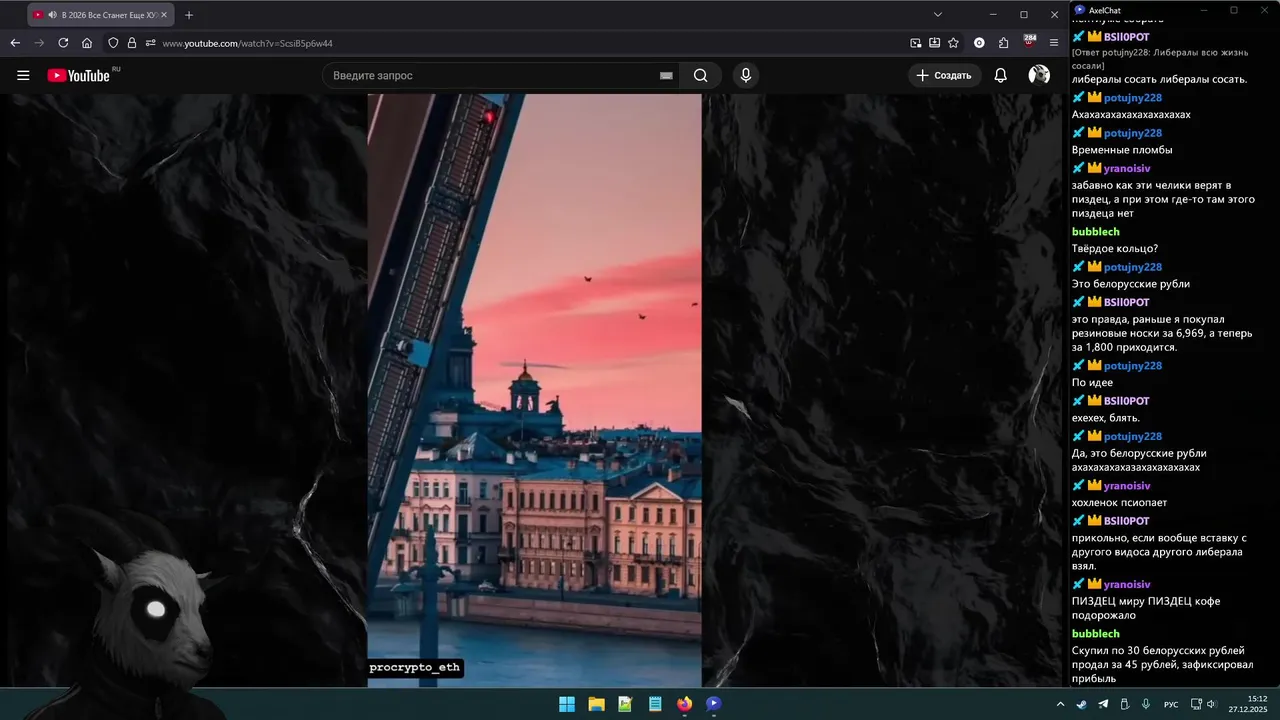The image size is (1280, 720).
Task: Bookmark this page with the star
Action: point(954,43)
